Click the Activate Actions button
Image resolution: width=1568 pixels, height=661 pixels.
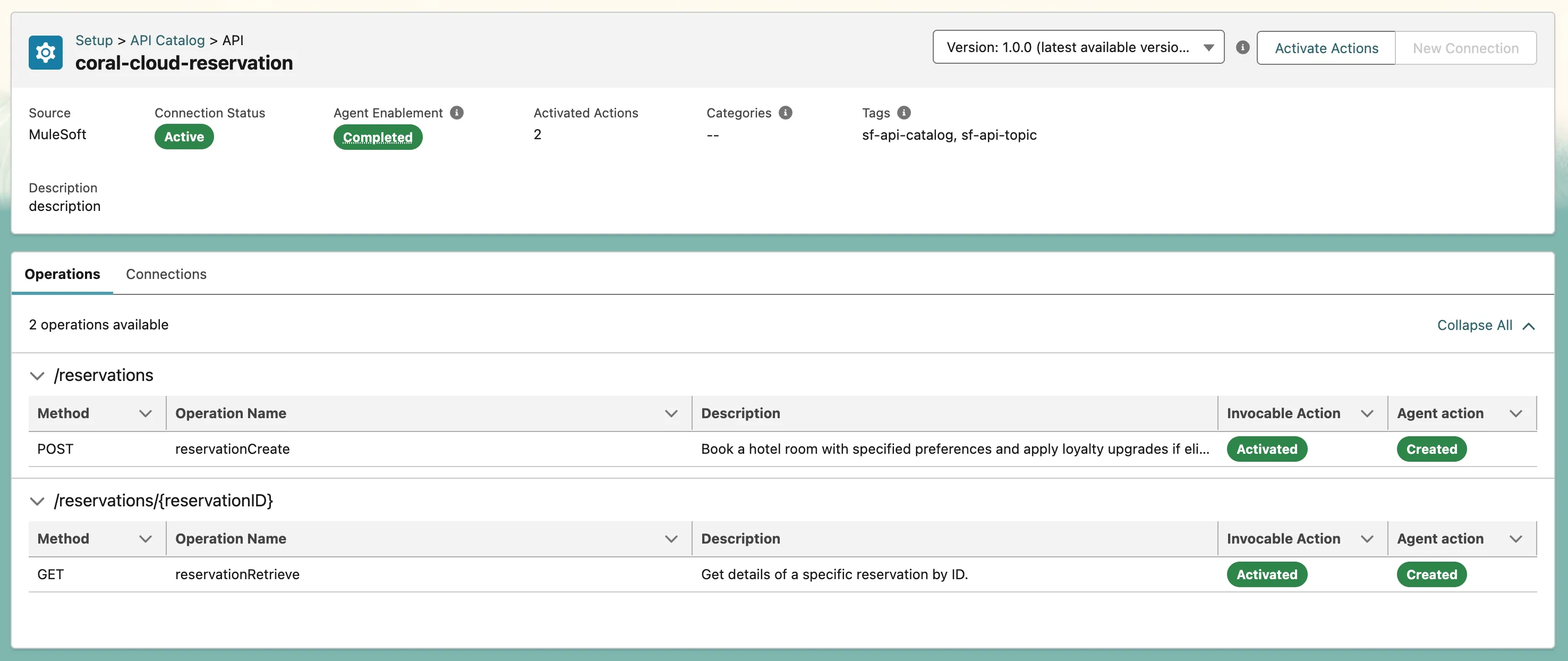1326,48
